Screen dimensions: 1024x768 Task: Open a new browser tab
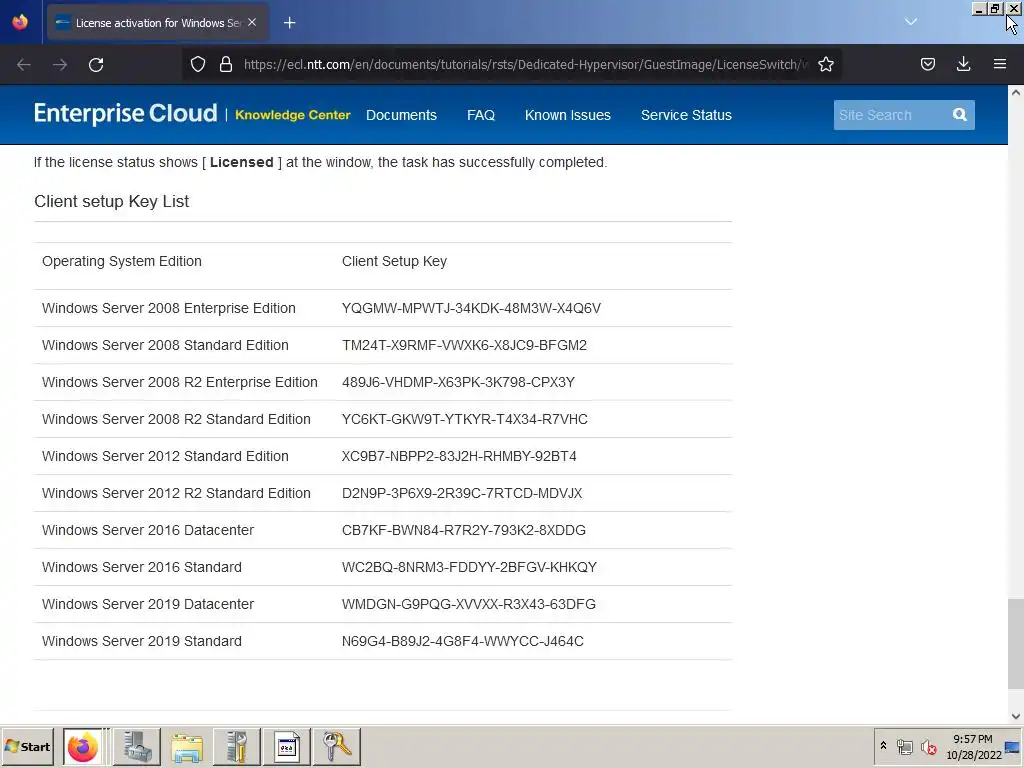289,23
